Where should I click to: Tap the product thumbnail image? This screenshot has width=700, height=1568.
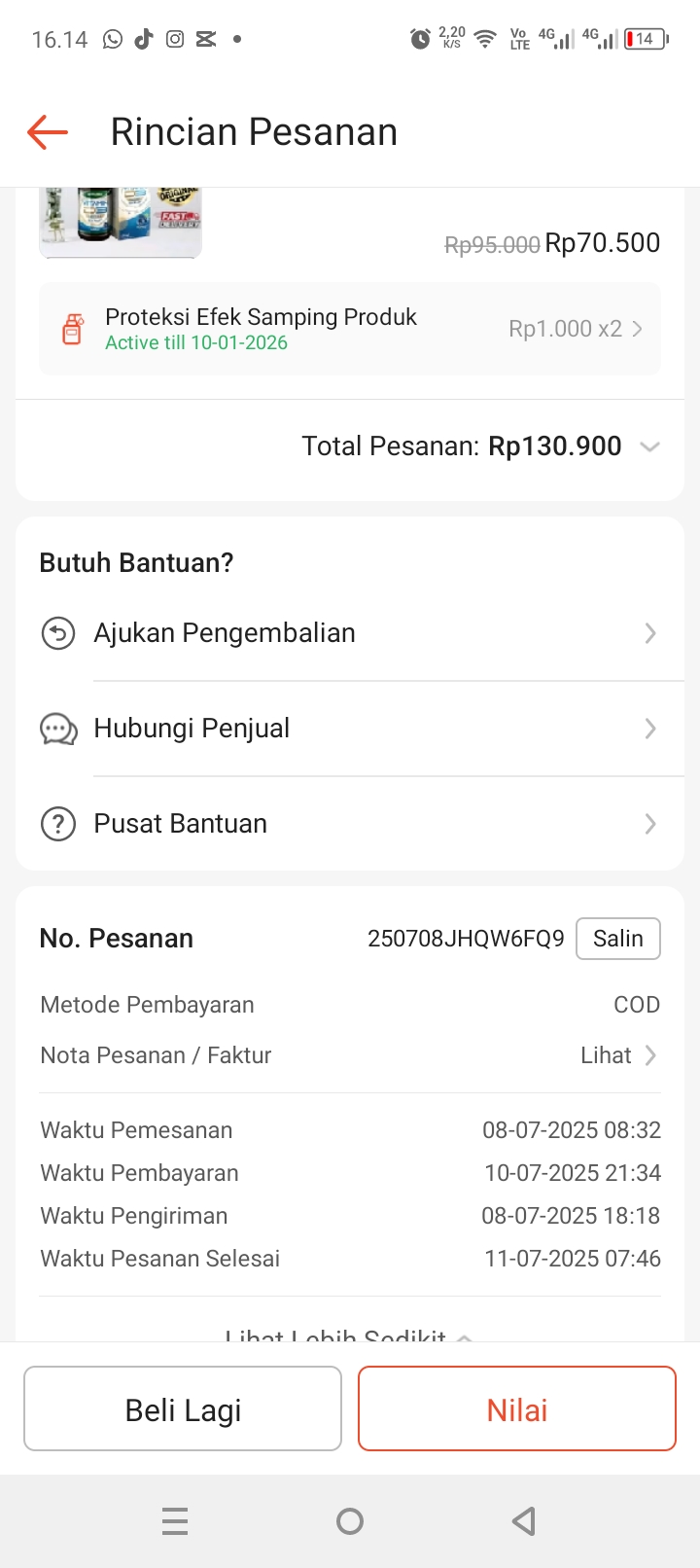coord(121,222)
